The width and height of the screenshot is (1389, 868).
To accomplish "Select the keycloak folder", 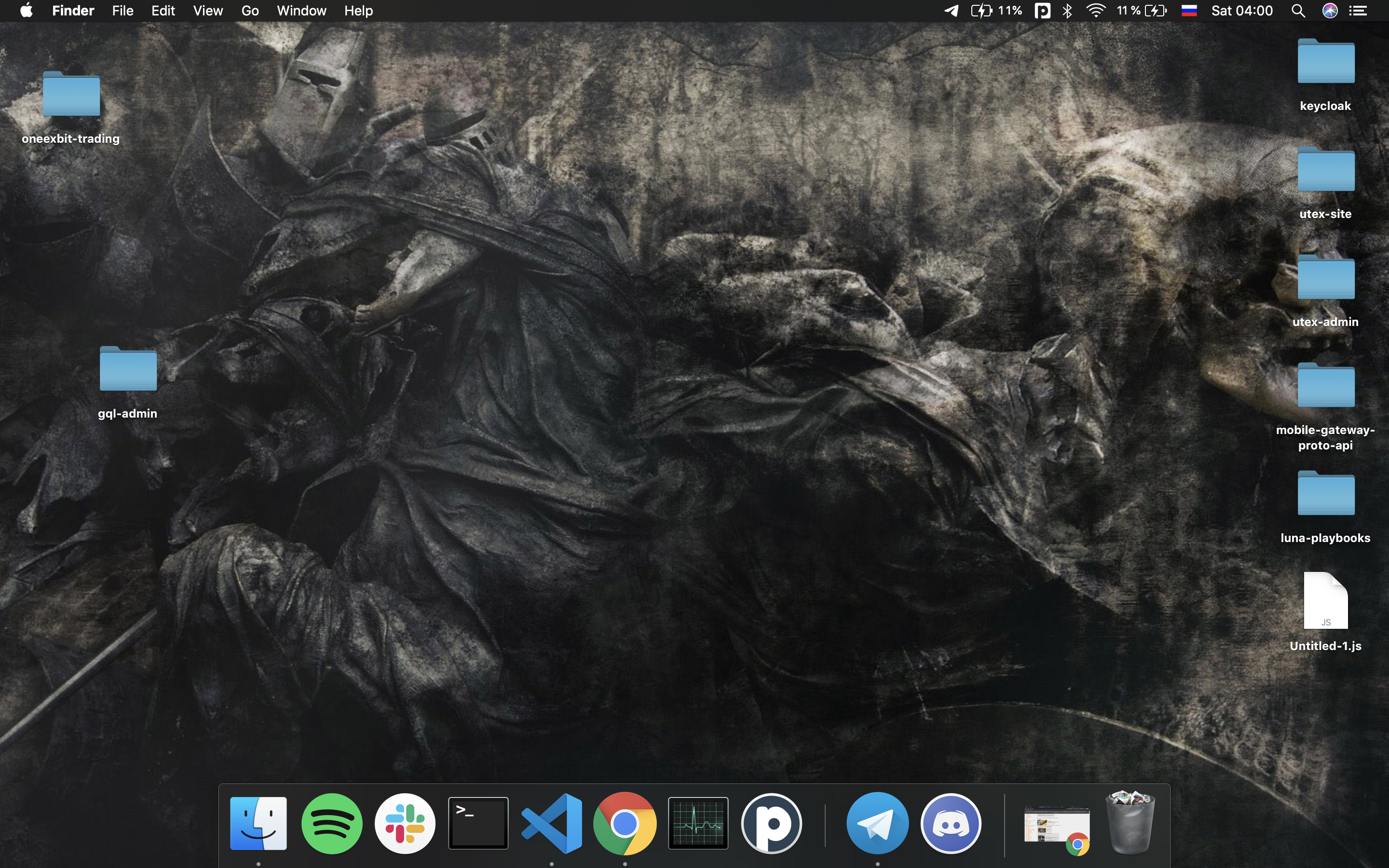I will click(x=1326, y=61).
